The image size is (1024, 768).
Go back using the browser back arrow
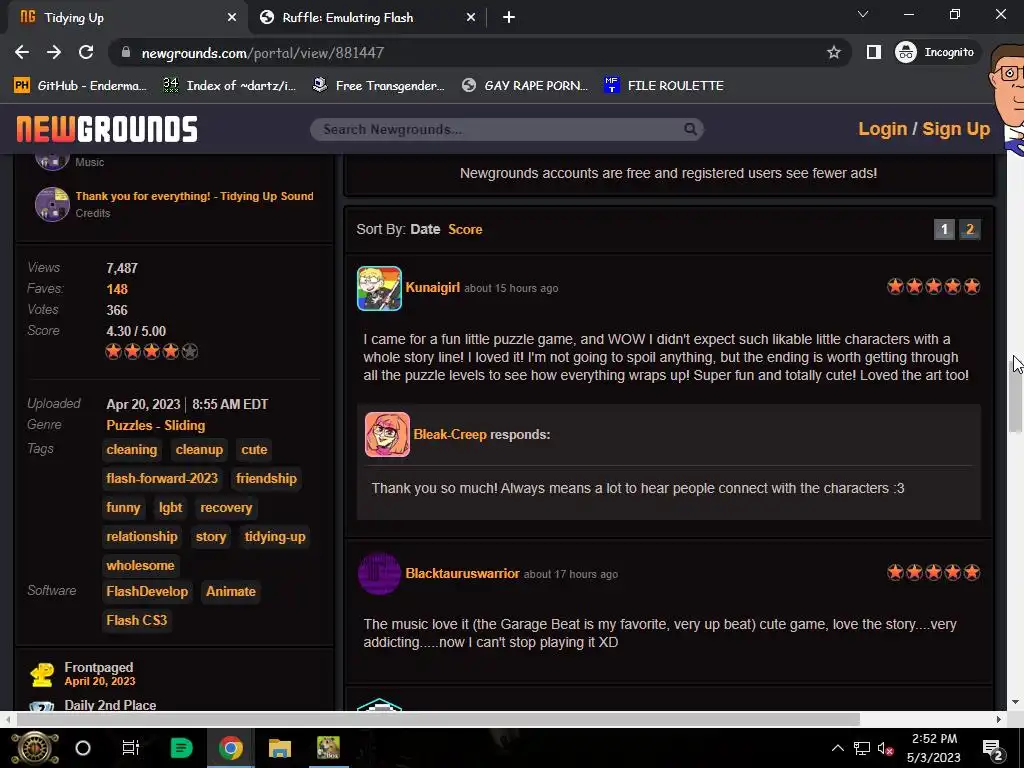click(x=22, y=52)
